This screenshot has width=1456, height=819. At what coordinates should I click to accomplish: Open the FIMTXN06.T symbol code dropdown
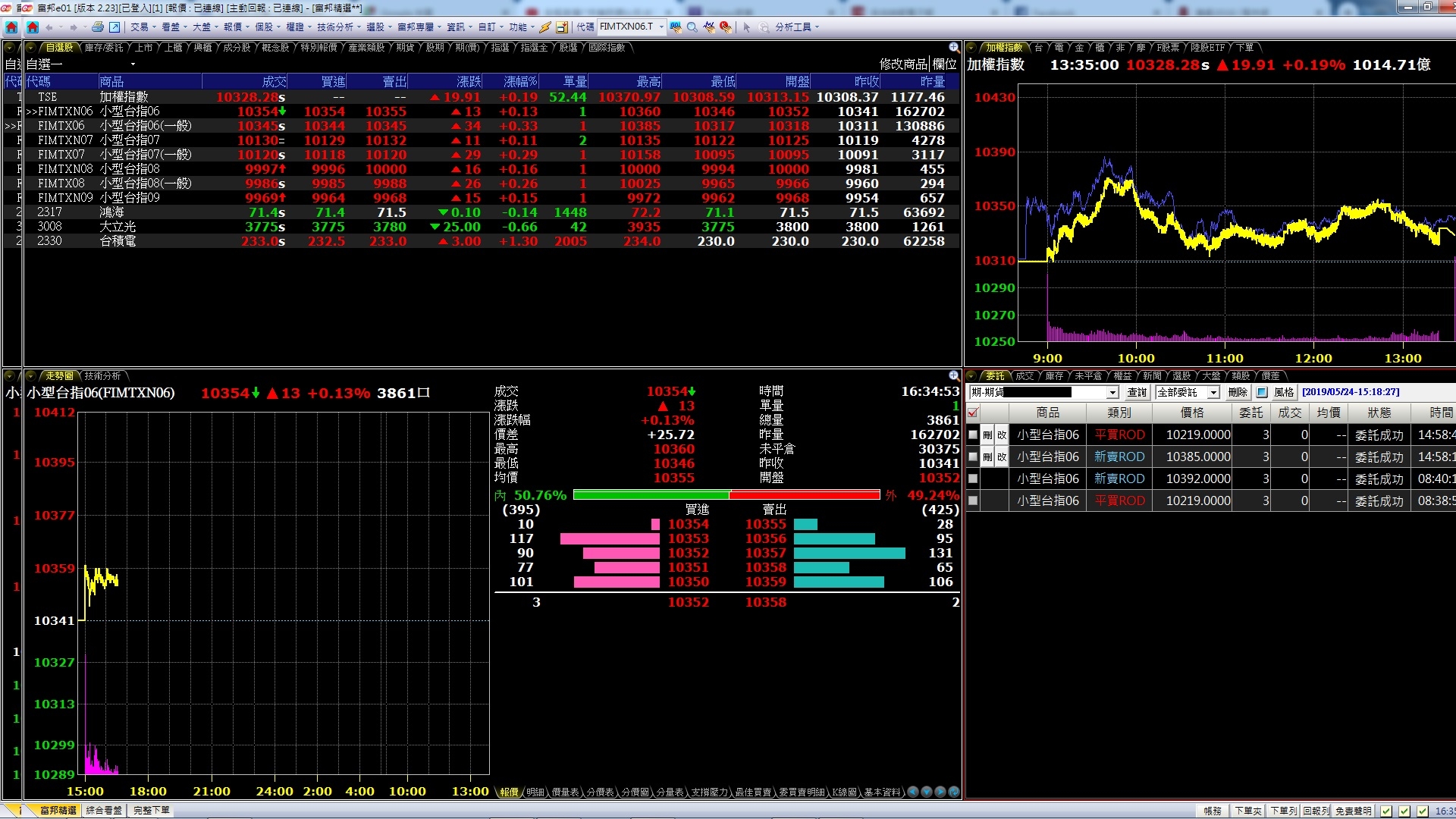[x=661, y=27]
